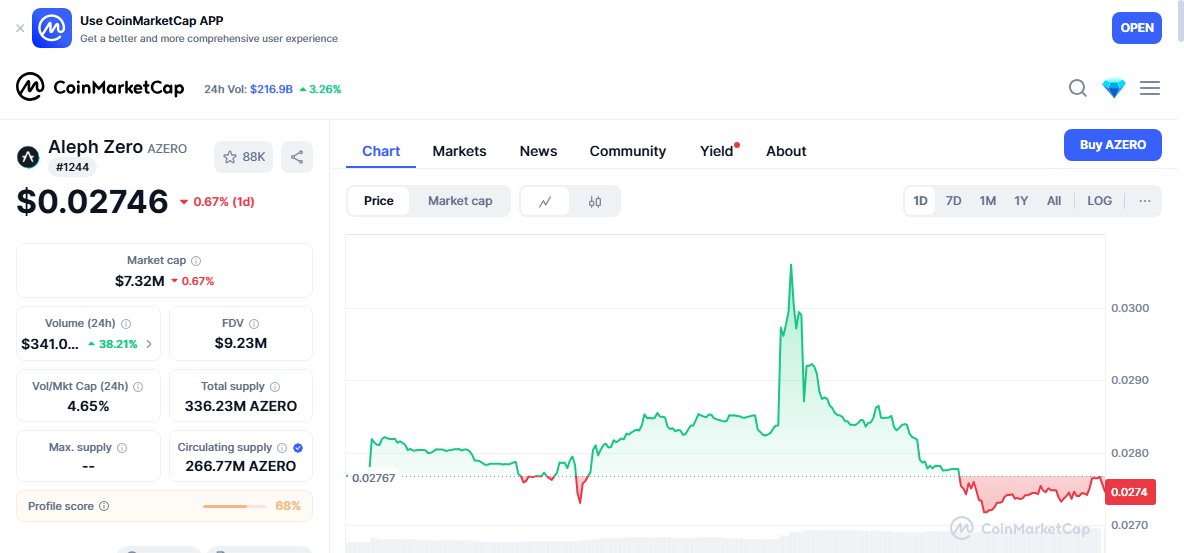The width and height of the screenshot is (1184, 553).
Task: Click the #1244 rank badge
Action: (72, 167)
